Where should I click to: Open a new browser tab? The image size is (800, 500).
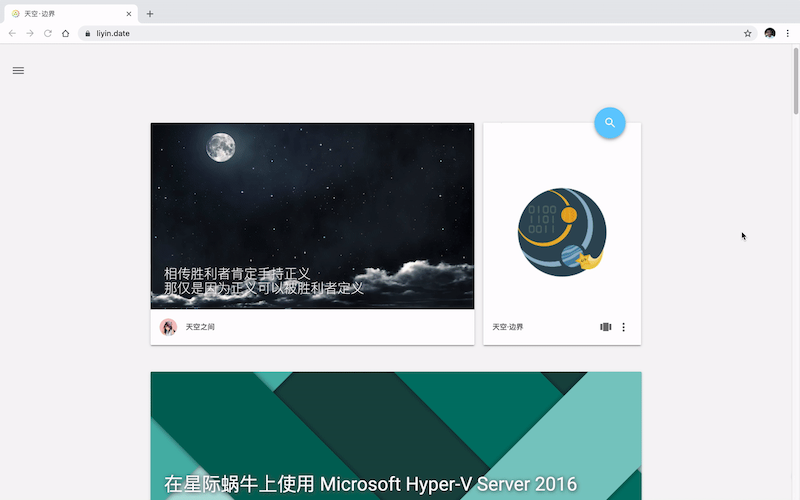pyautogui.click(x=150, y=14)
